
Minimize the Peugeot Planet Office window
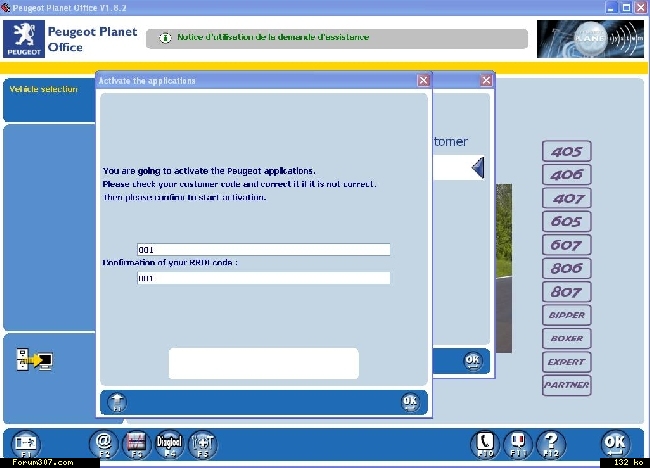(611, 7)
